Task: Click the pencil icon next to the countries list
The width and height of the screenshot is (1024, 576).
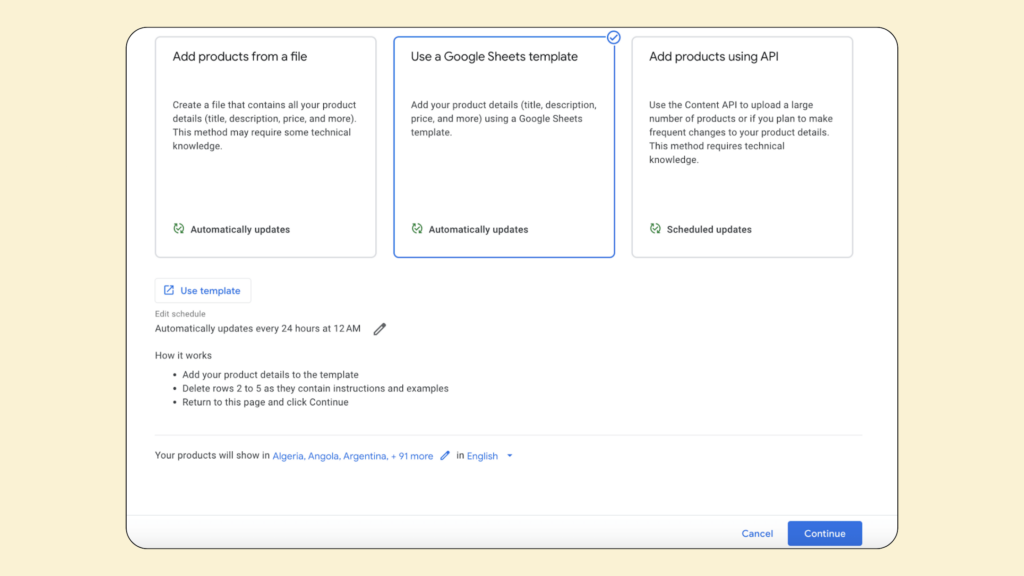Action: click(445, 455)
